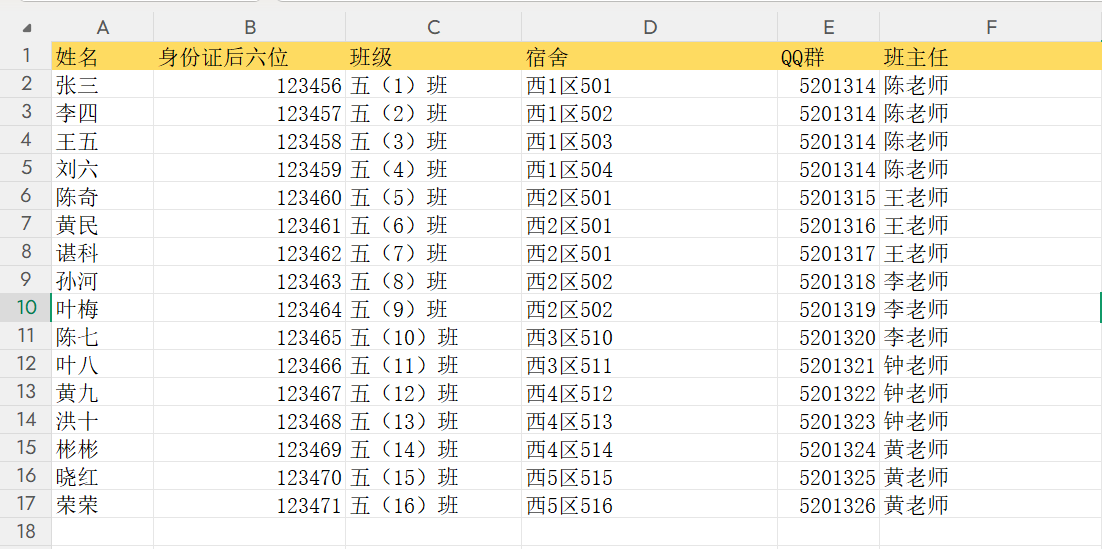Click 陈老师 in row 2
This screenshot has height=549, width=1102.
991,84
